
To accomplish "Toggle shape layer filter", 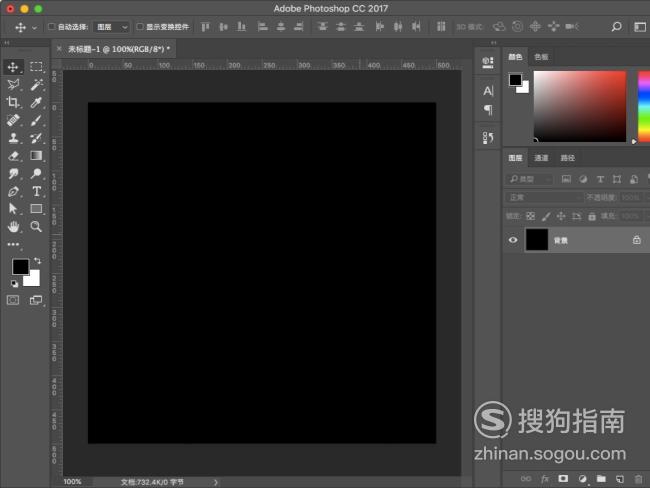I will (x=617, y=179).
